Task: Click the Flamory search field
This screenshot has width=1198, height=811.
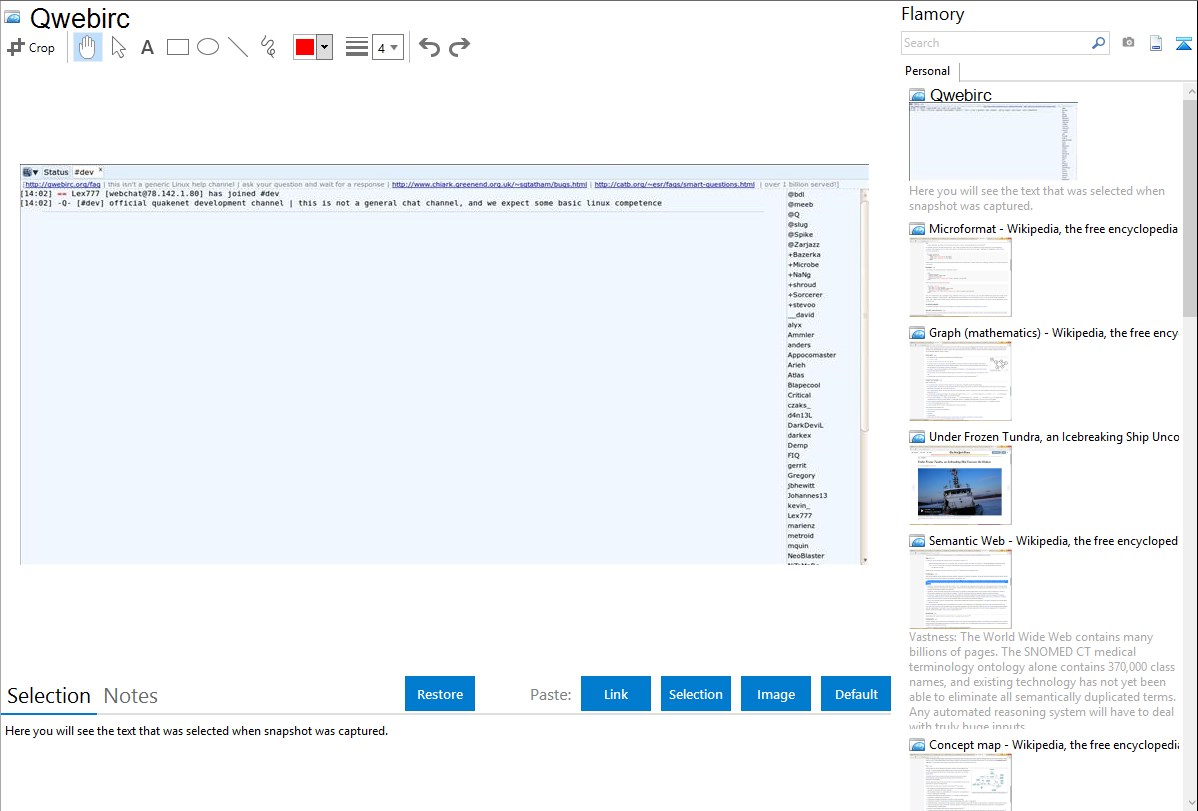Action: coord(995,43)
